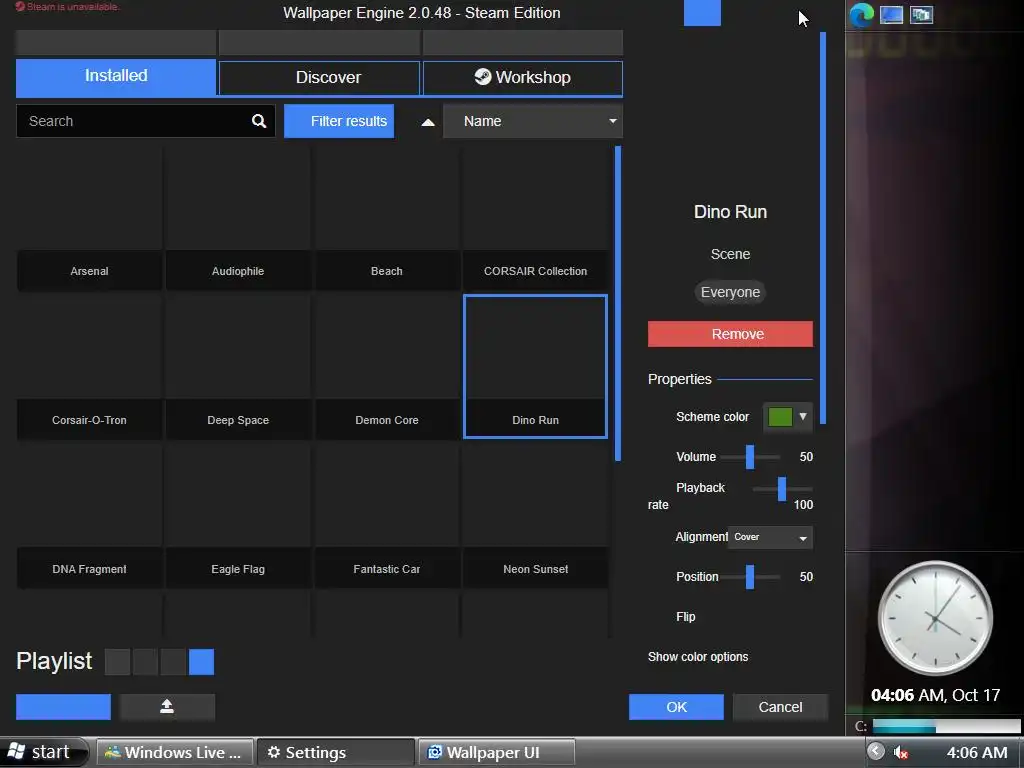Click the dual-window icon in the sidebar

click(921, 14)
